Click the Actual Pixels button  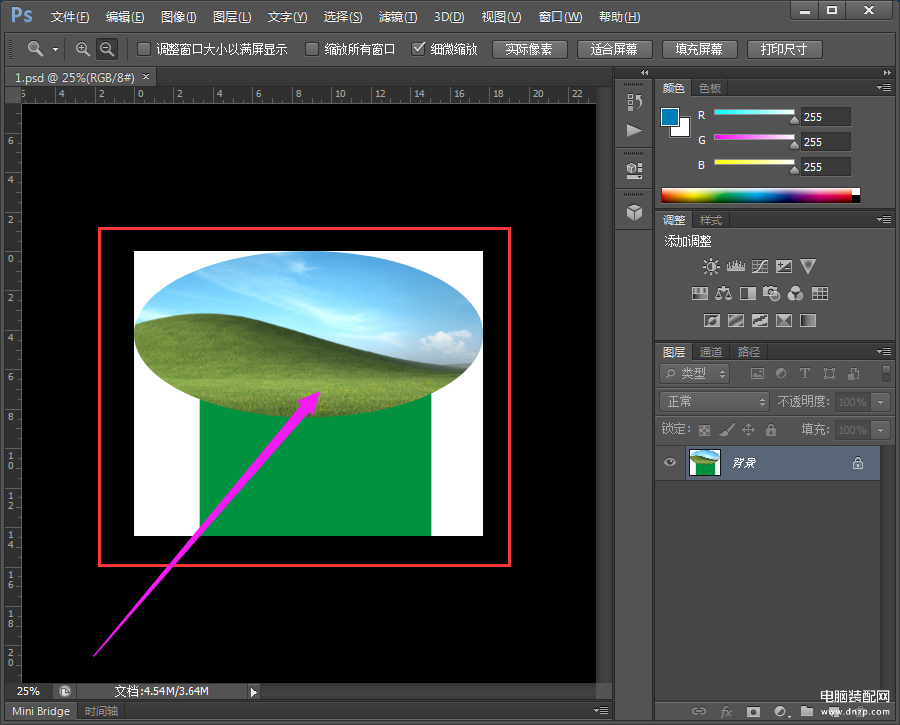(529, 49)
